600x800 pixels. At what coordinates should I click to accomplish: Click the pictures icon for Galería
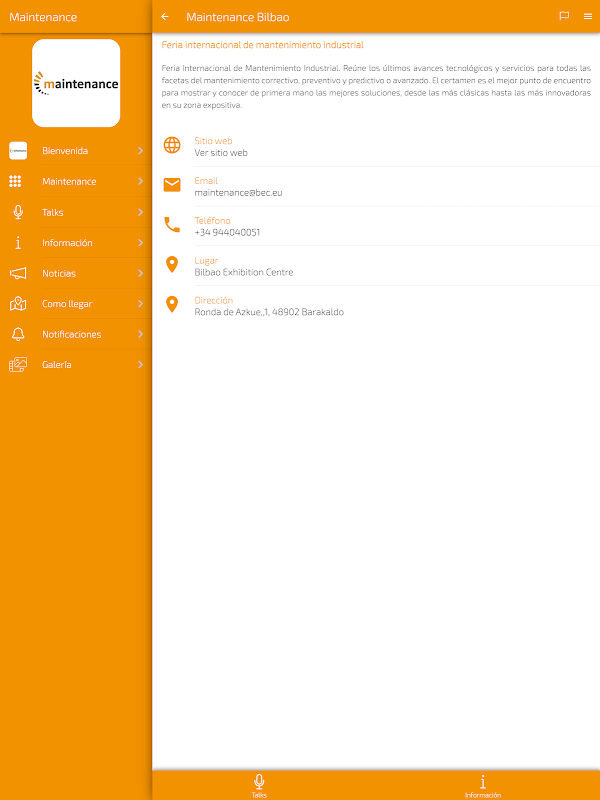pos(18,365)
